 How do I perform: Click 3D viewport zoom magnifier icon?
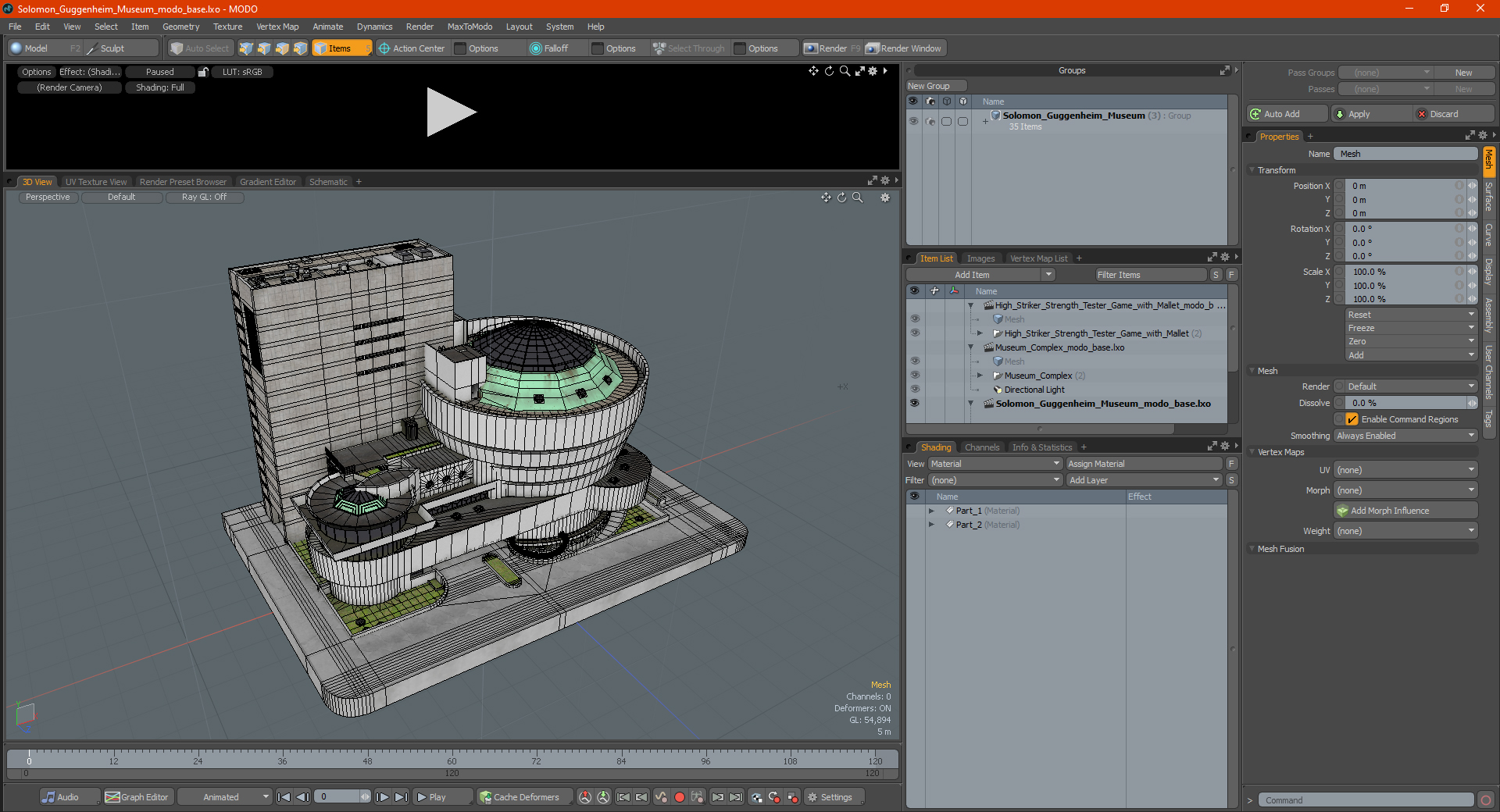click(857, 198)
